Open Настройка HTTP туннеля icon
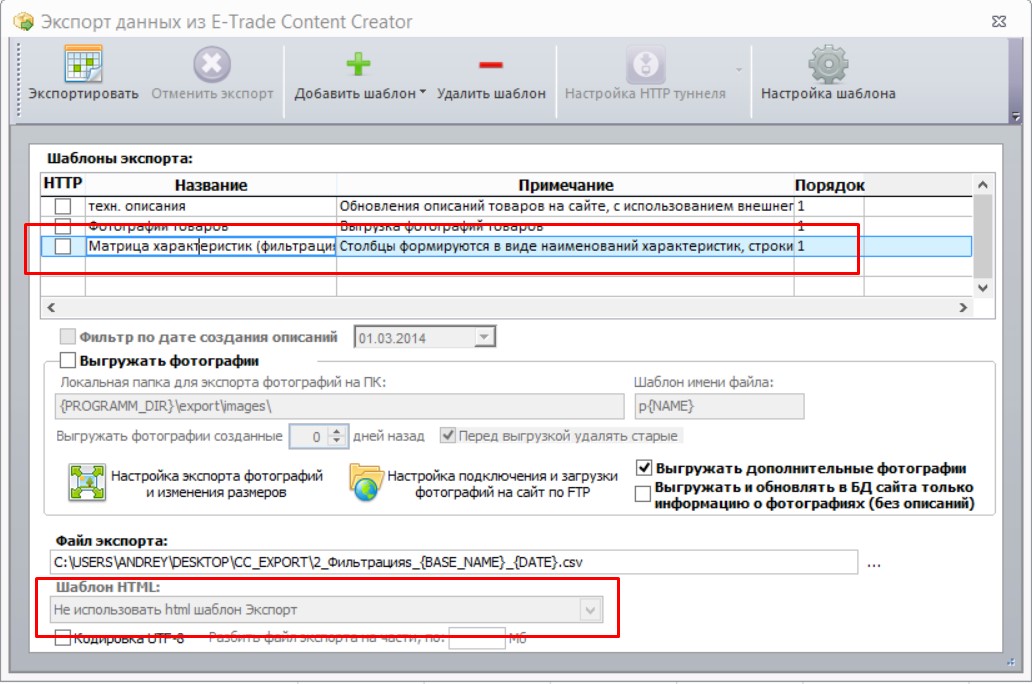Image resolution: width=1032 pixels, height=684 pixels. [x=645, y=65]
